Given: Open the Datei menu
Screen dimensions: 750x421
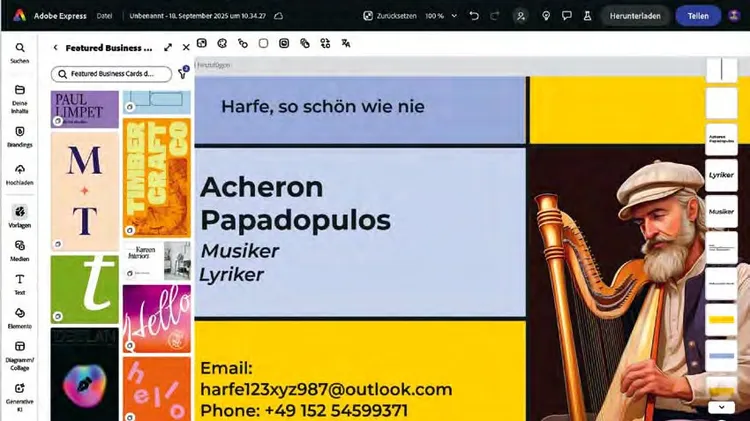Looking at the screenshot, I should (x=106, y=17).
